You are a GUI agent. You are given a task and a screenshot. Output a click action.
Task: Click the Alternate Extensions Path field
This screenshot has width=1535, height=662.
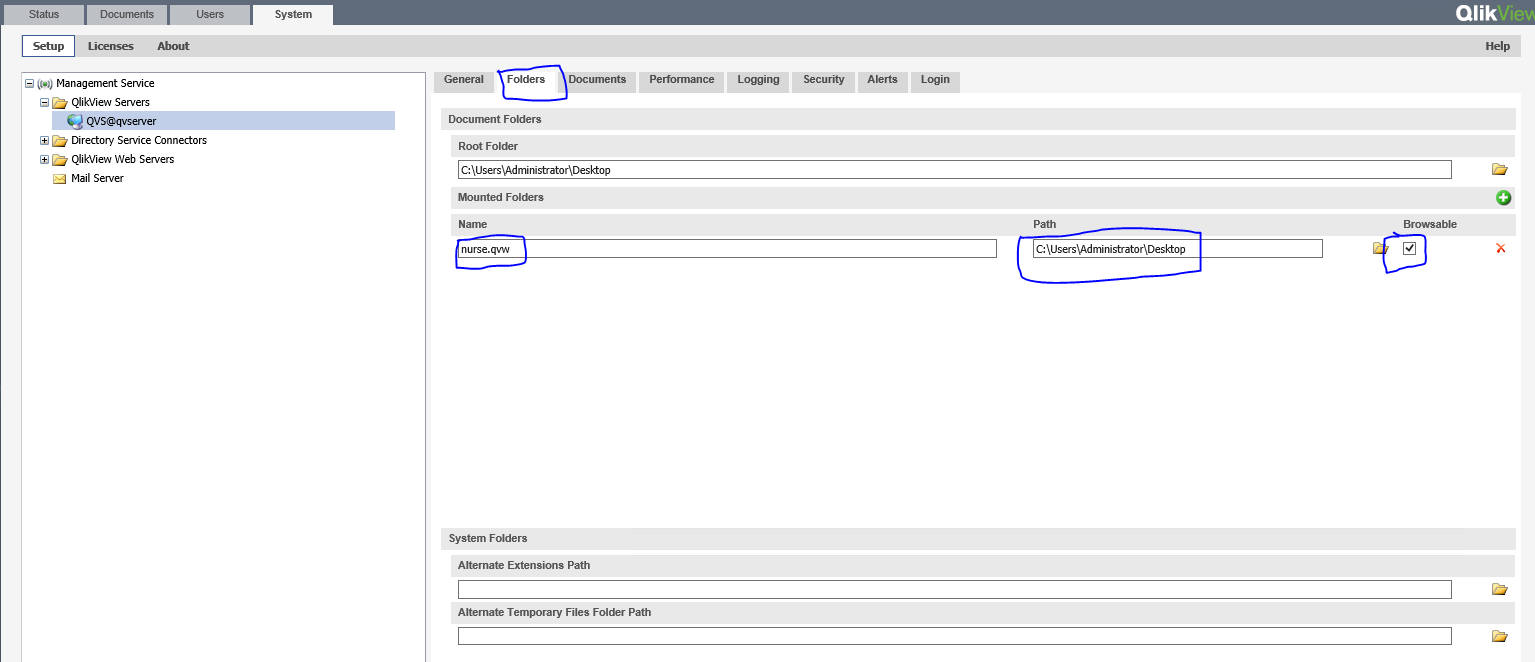click(x=954, y=590)
